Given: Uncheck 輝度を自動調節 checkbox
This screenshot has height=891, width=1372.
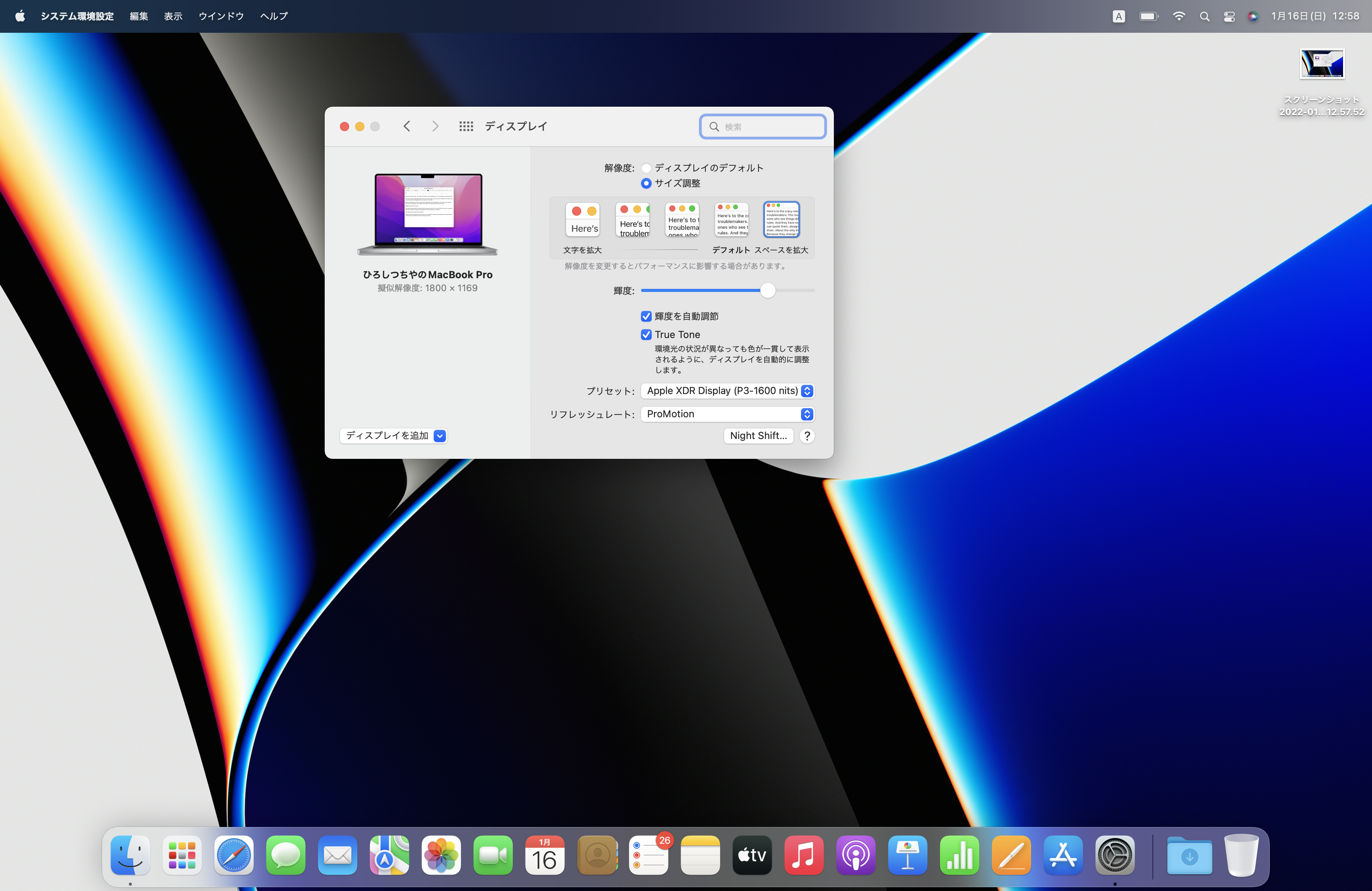Looking at the screenshot, I should 646,316.
